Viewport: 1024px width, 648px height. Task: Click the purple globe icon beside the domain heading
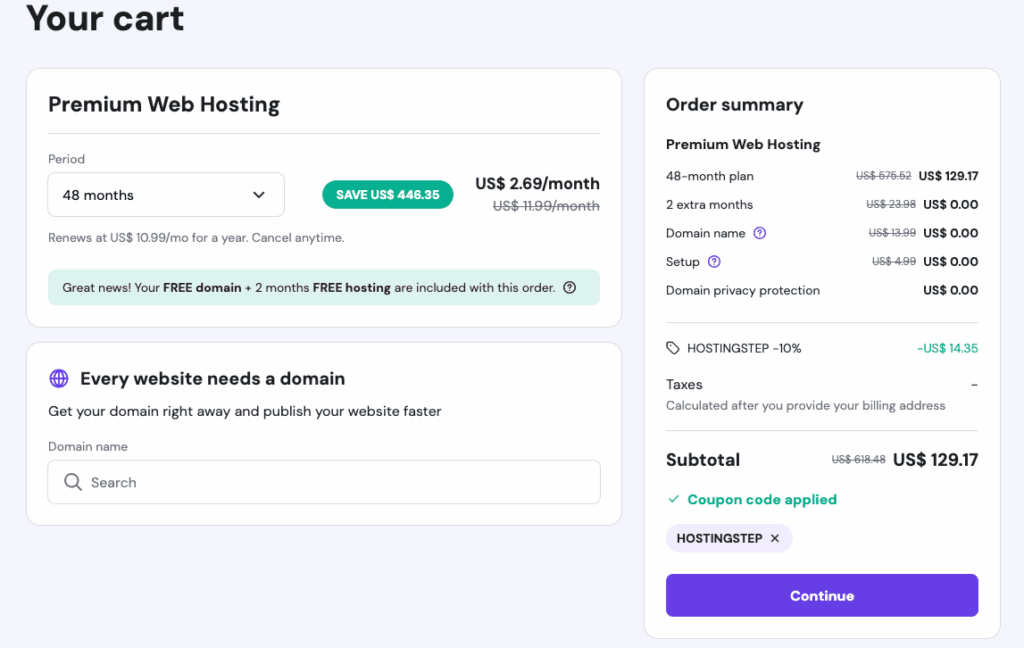(x=59, y=379)
